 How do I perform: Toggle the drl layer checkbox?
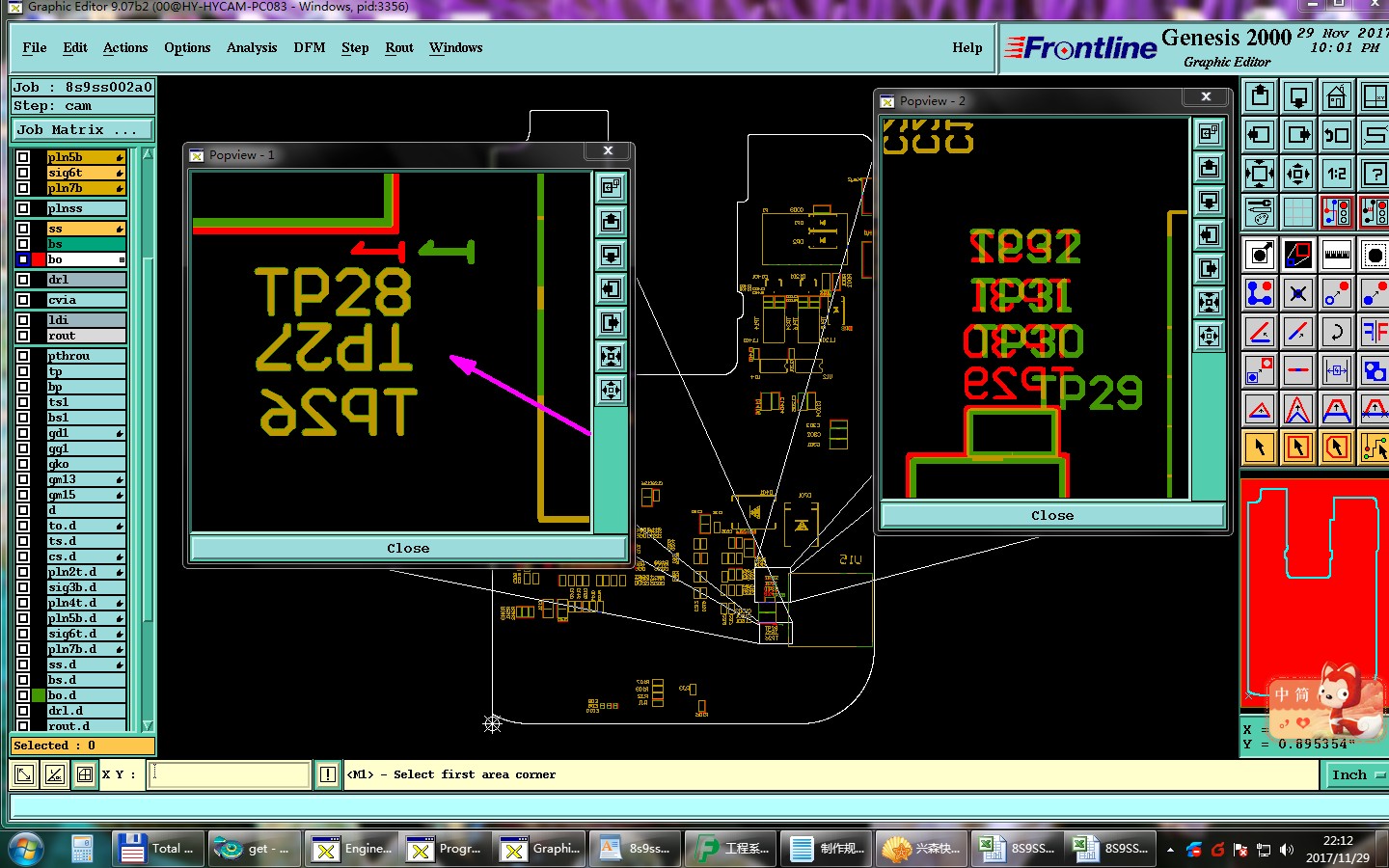click(23, 280)
